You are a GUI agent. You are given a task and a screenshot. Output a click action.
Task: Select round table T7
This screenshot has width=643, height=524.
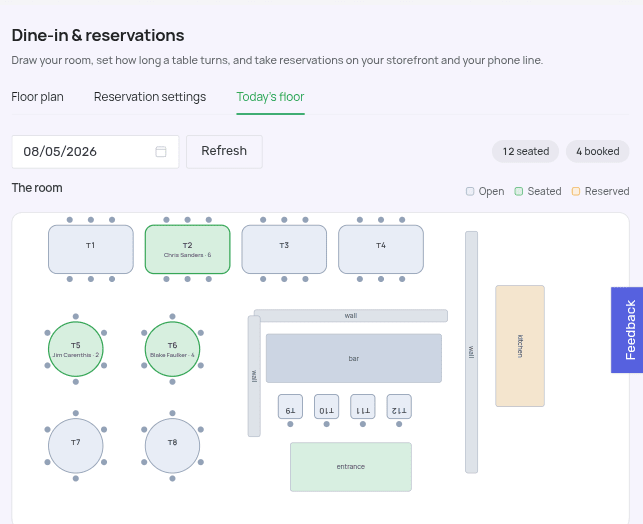coord(76,446)
